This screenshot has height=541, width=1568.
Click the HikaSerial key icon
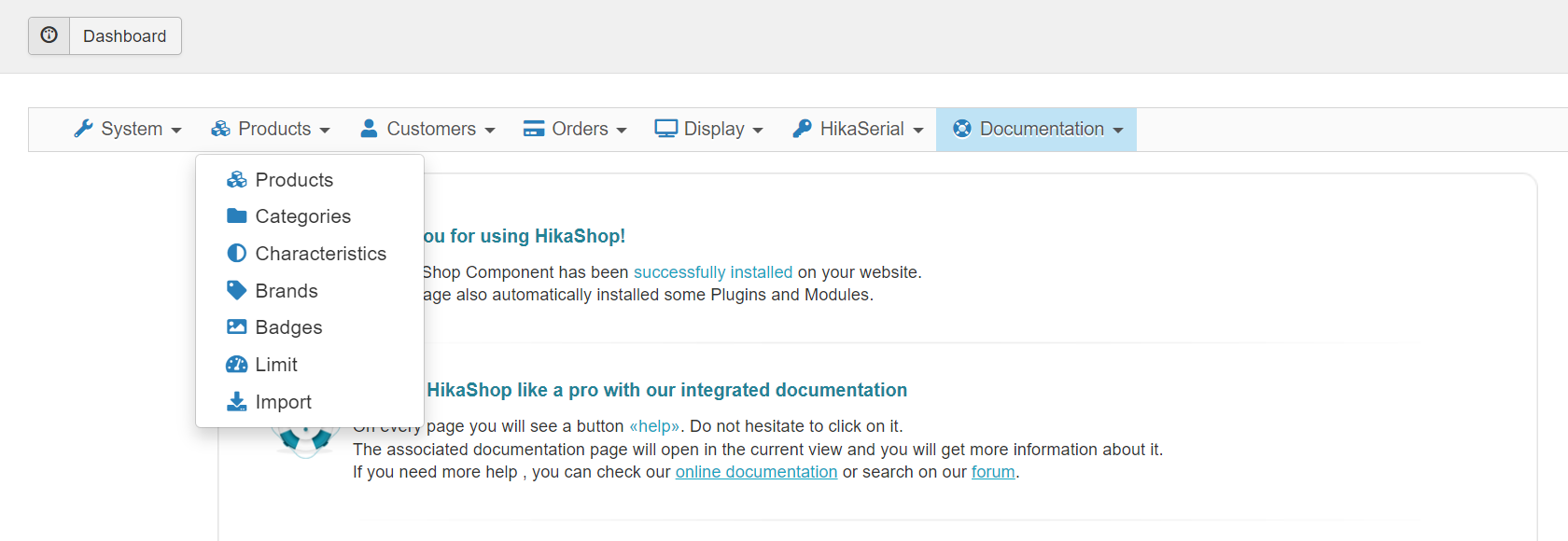click(x=802, y=129)
